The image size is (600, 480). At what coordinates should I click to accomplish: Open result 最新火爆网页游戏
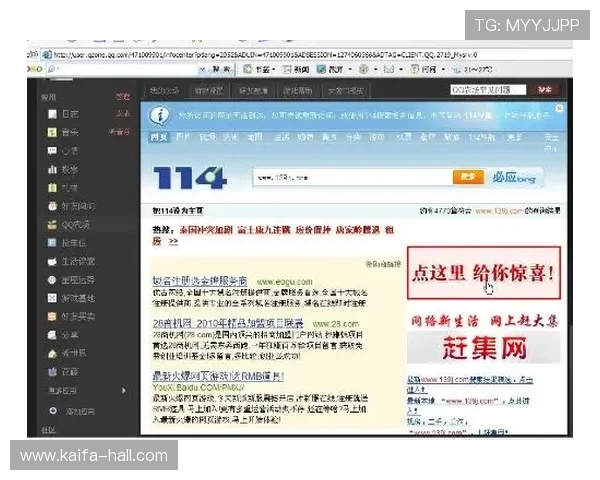point(218,376)
